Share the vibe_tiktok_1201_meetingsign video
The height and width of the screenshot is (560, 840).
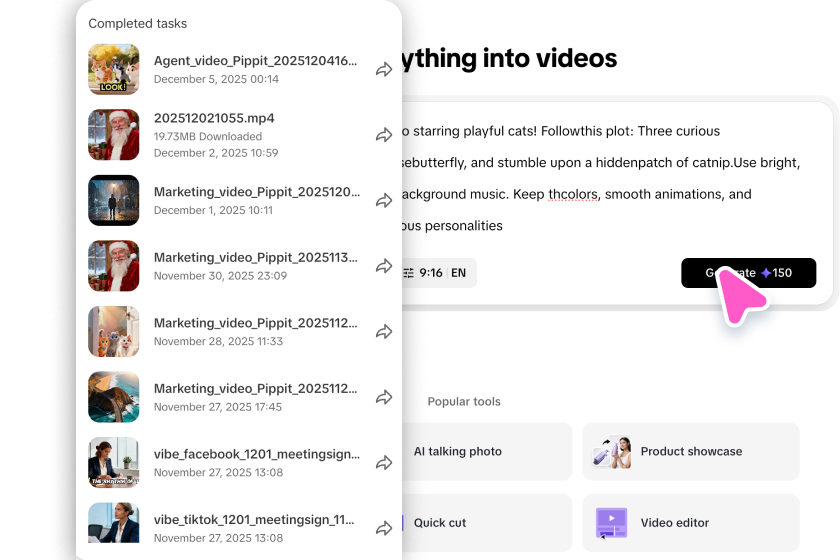point(383,529)
